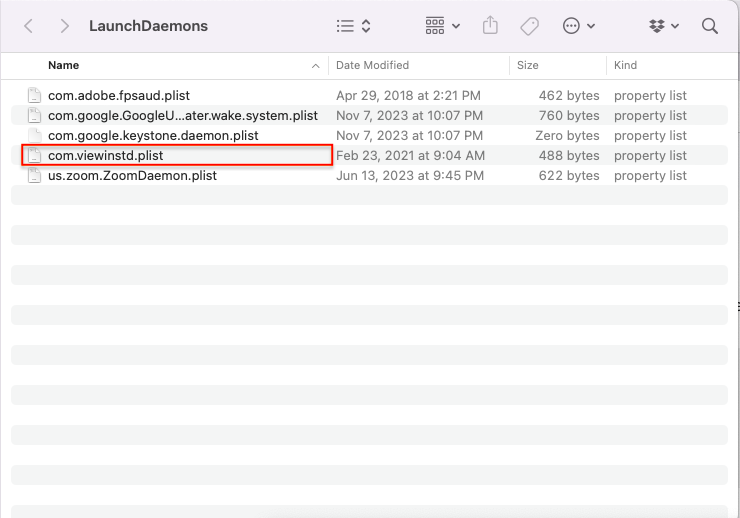The width and height of the screenshot is (740, 518).
Task: Click date Apr 29, 2018 at 2:21 PM
Action: tap(408, 95)
